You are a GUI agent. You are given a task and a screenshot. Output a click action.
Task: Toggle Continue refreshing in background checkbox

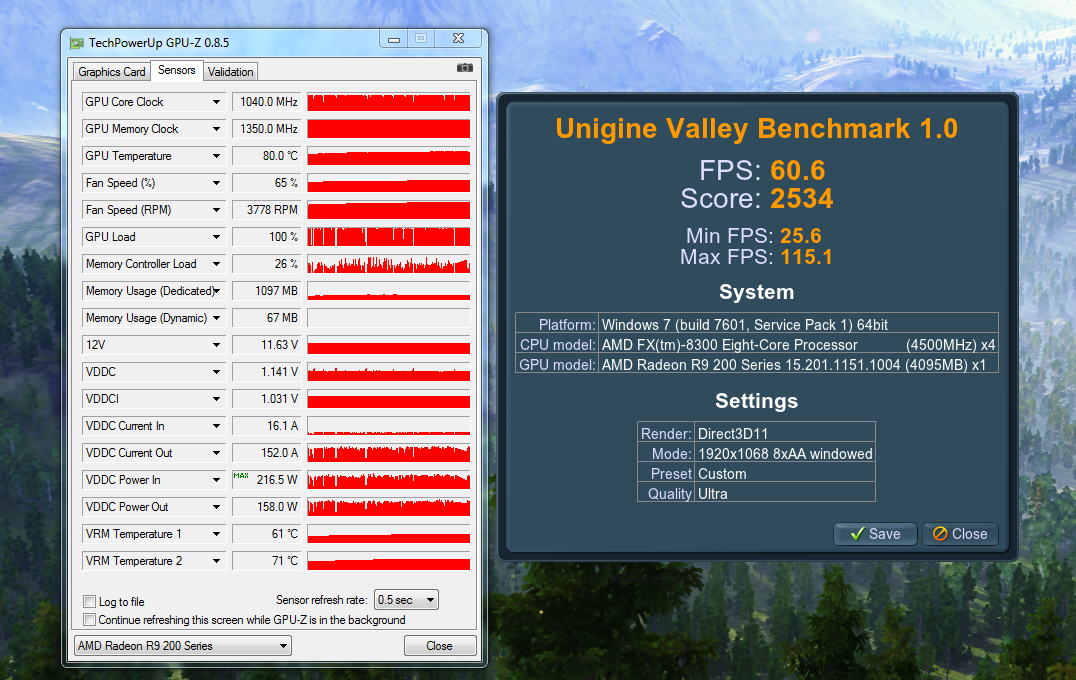[89, 620]
